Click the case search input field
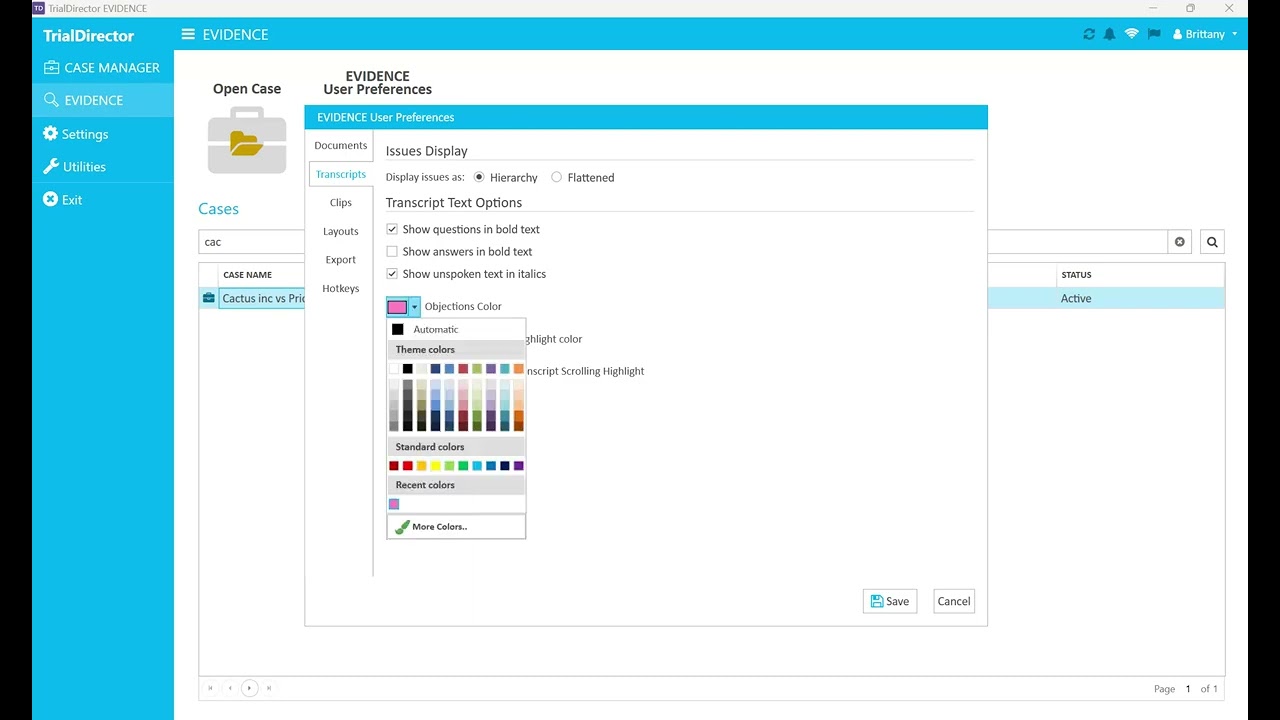Screen dimensions: 1280x720 683,242
